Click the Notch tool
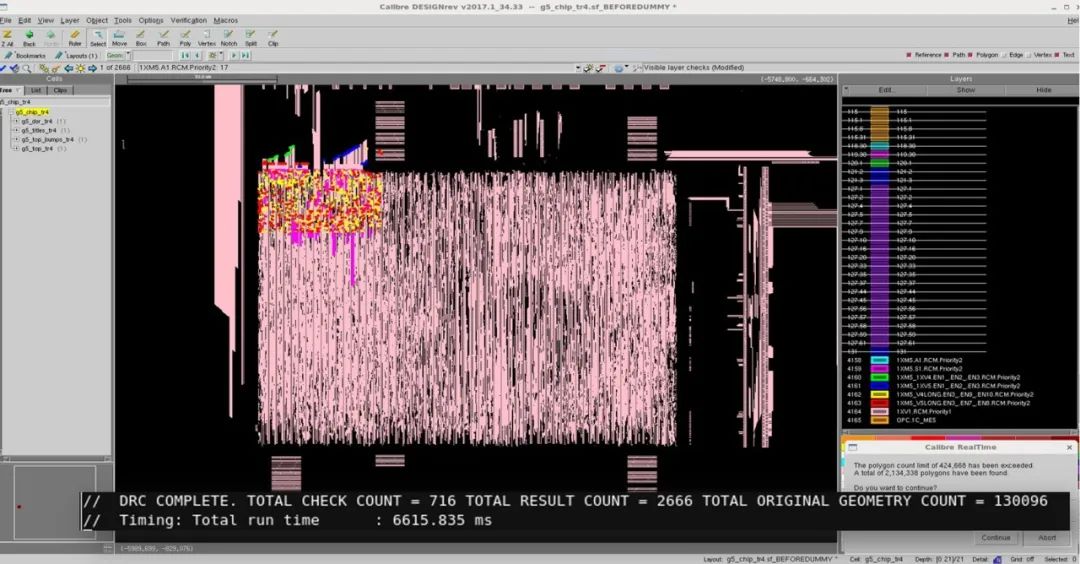 [229, 37]
